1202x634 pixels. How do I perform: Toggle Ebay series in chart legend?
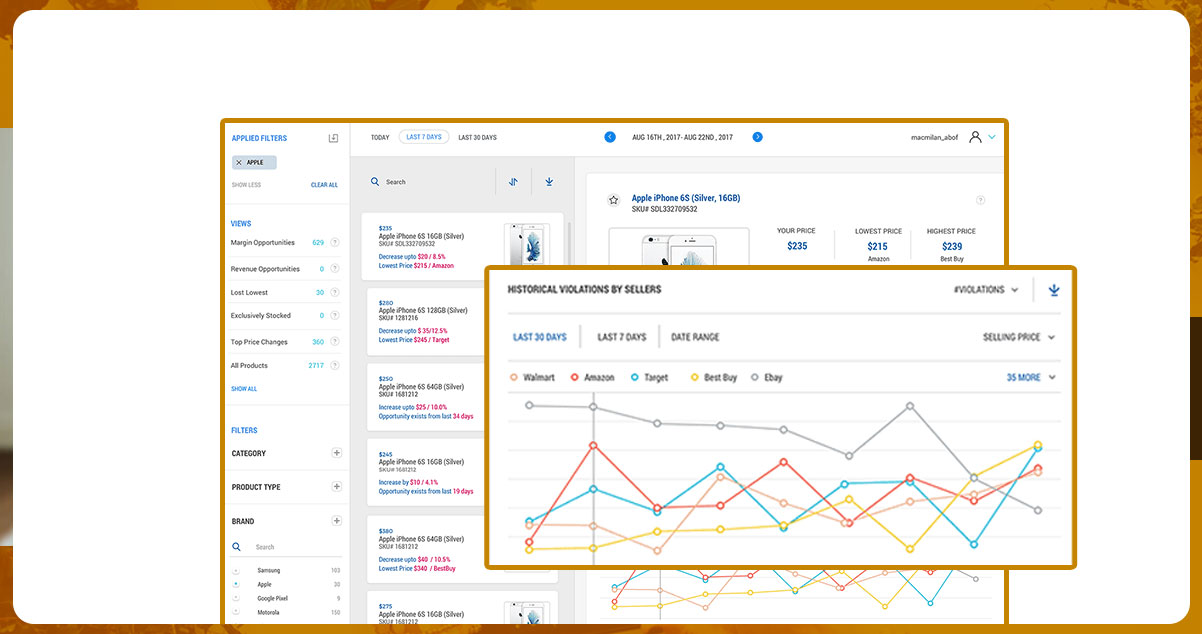(x=766, y=377)
